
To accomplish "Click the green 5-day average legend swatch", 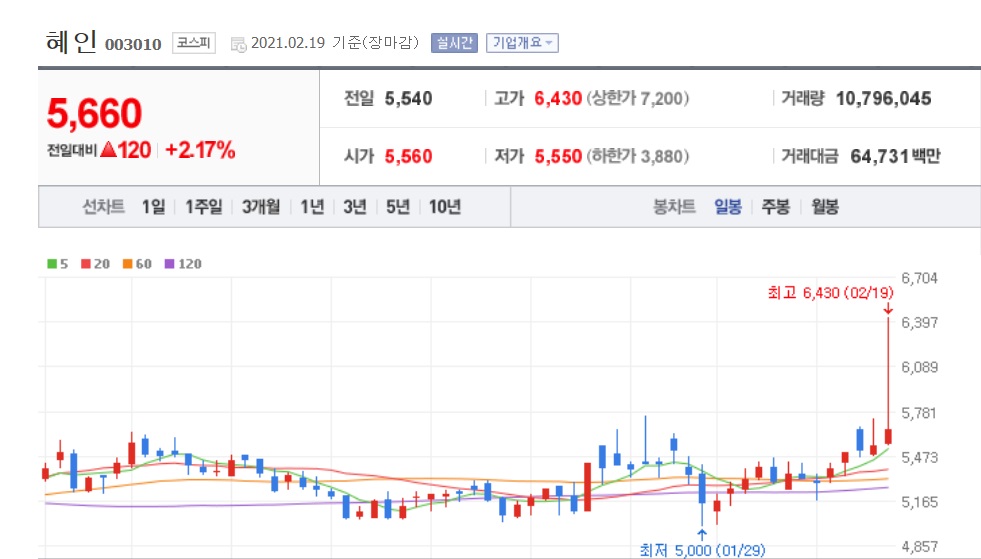I will 52,264.
